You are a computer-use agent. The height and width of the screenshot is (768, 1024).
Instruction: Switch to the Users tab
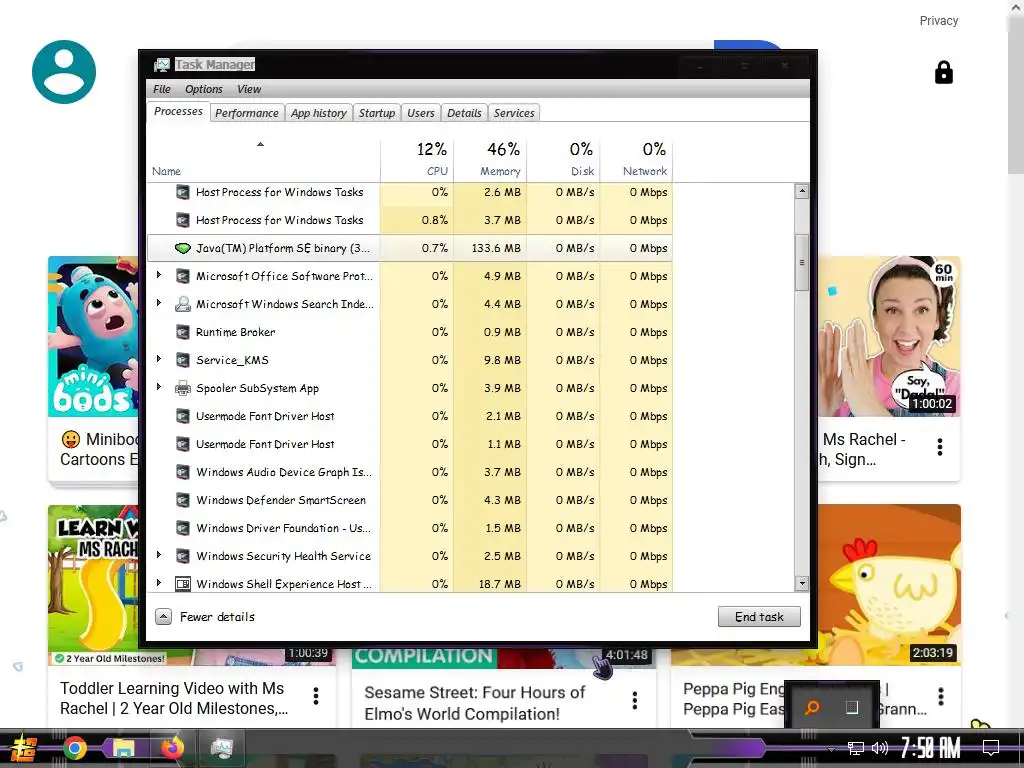point(421,113)
